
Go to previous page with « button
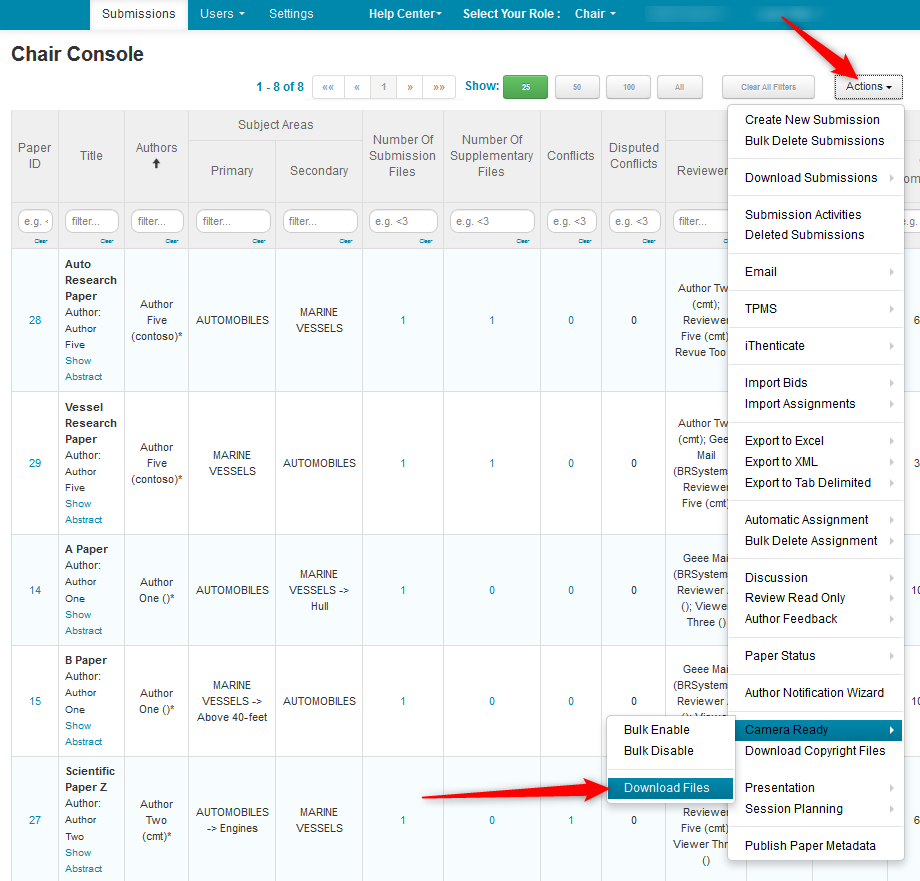pos(357,87)
